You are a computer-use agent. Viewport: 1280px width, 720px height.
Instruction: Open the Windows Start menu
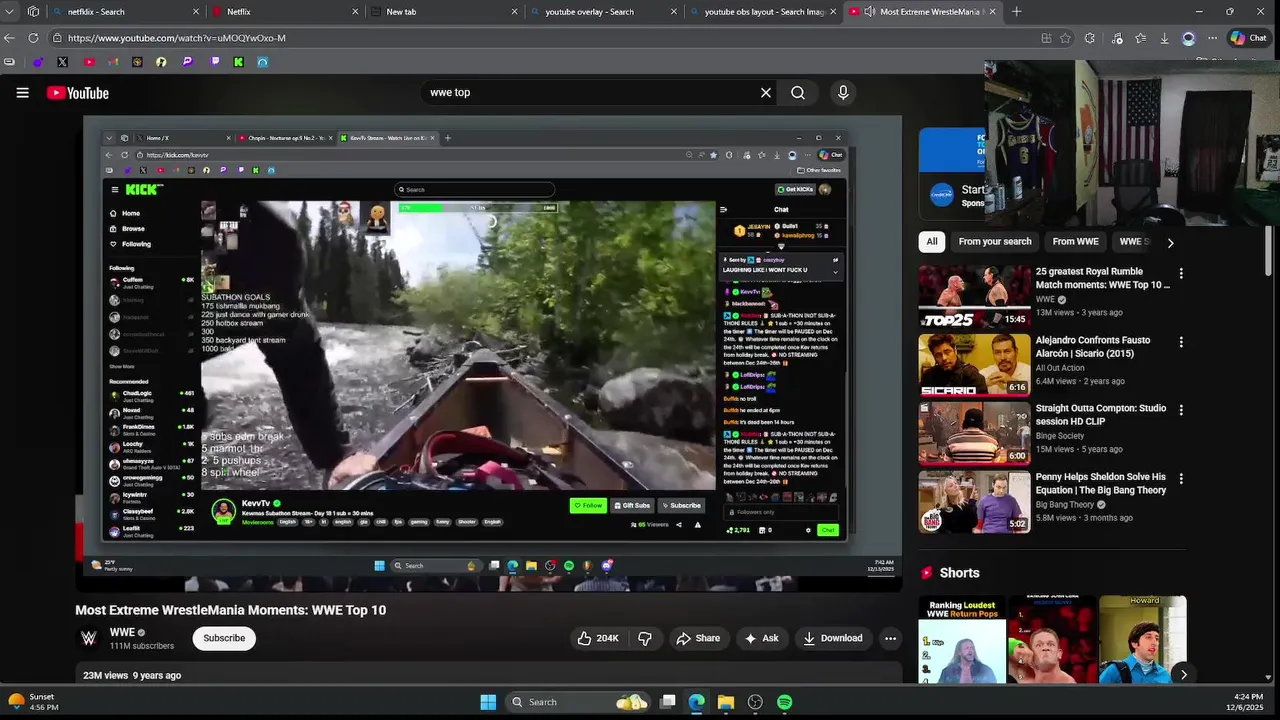(x=488, y=702)
